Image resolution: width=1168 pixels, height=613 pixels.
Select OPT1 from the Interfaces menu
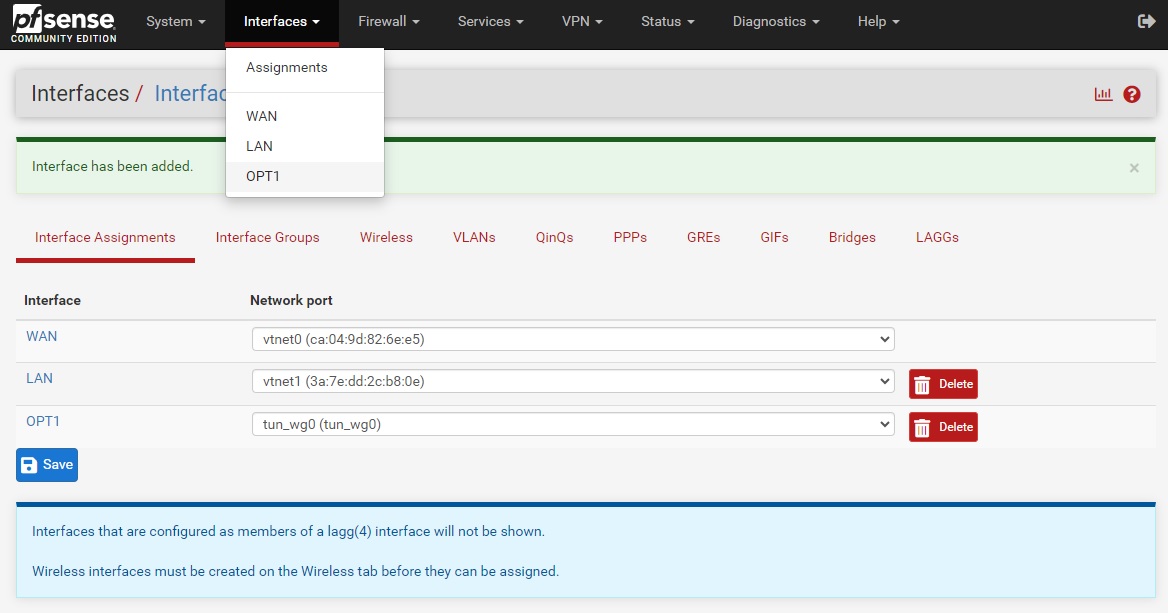point(265,176)
